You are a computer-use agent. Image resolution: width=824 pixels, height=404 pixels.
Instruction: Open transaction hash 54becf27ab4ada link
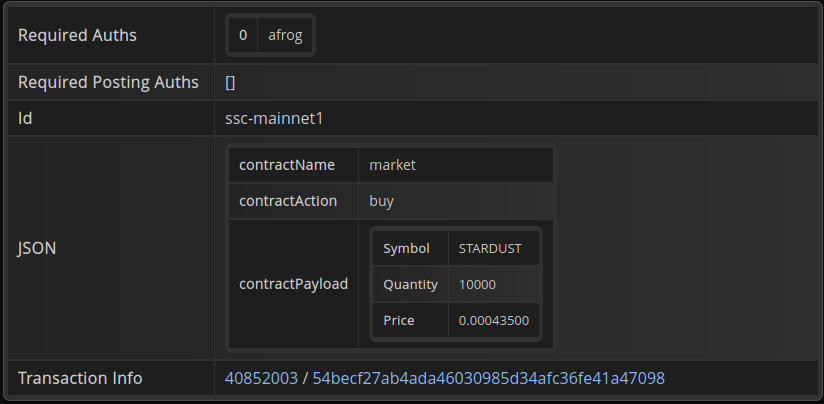(x=488, y=378)
